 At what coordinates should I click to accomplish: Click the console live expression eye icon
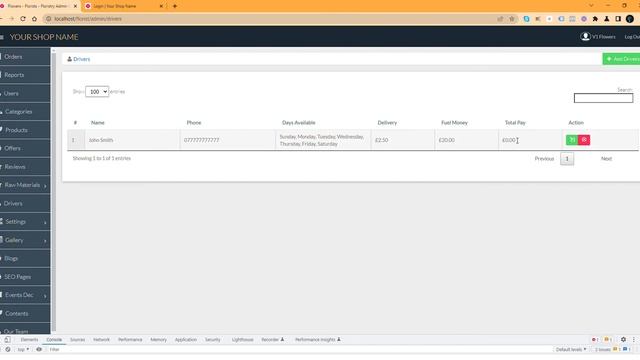pos(39,349)
